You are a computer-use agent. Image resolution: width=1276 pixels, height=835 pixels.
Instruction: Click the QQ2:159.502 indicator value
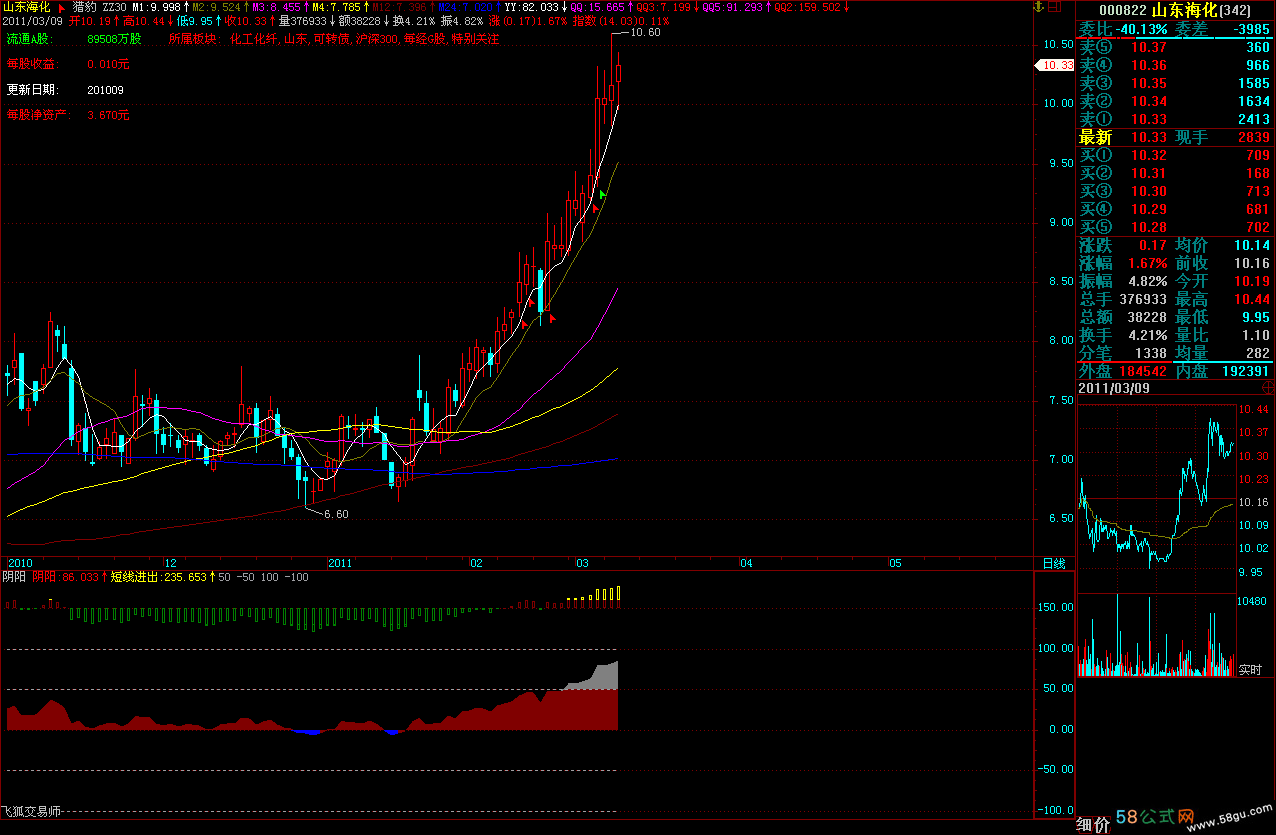pyautogui.click(x=806, y=7)
